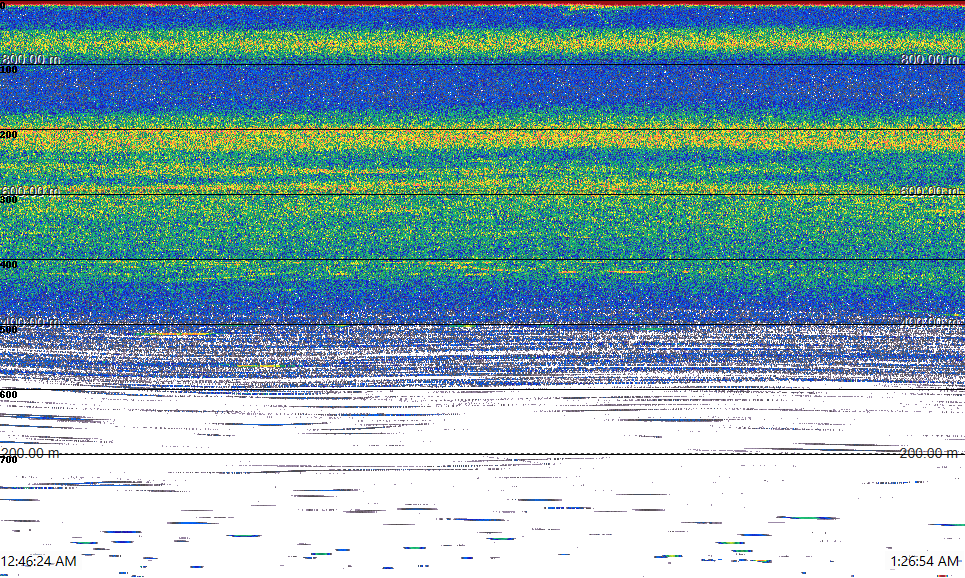Click the left 800.00 m range label
The image size is (965, 578).
coord(31,60)
